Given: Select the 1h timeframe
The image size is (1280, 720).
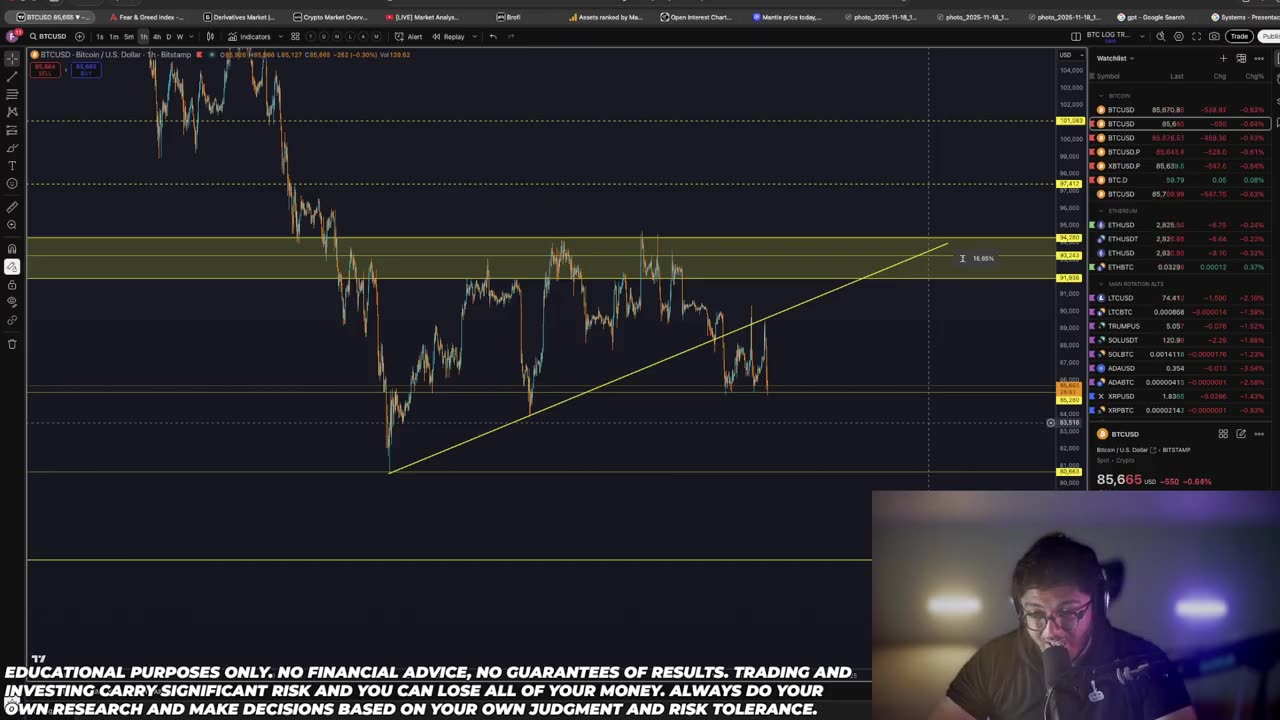Looking at the screenshot, I should (x=143, y=36).
